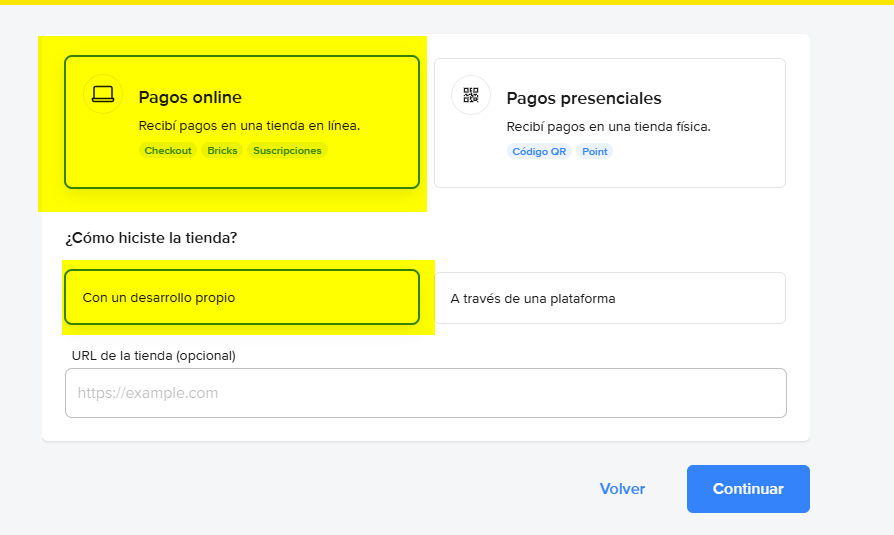The height and width of the screenshot is (535, 894).
Task: Click the Checkout tag
Action: coord(168,151)
